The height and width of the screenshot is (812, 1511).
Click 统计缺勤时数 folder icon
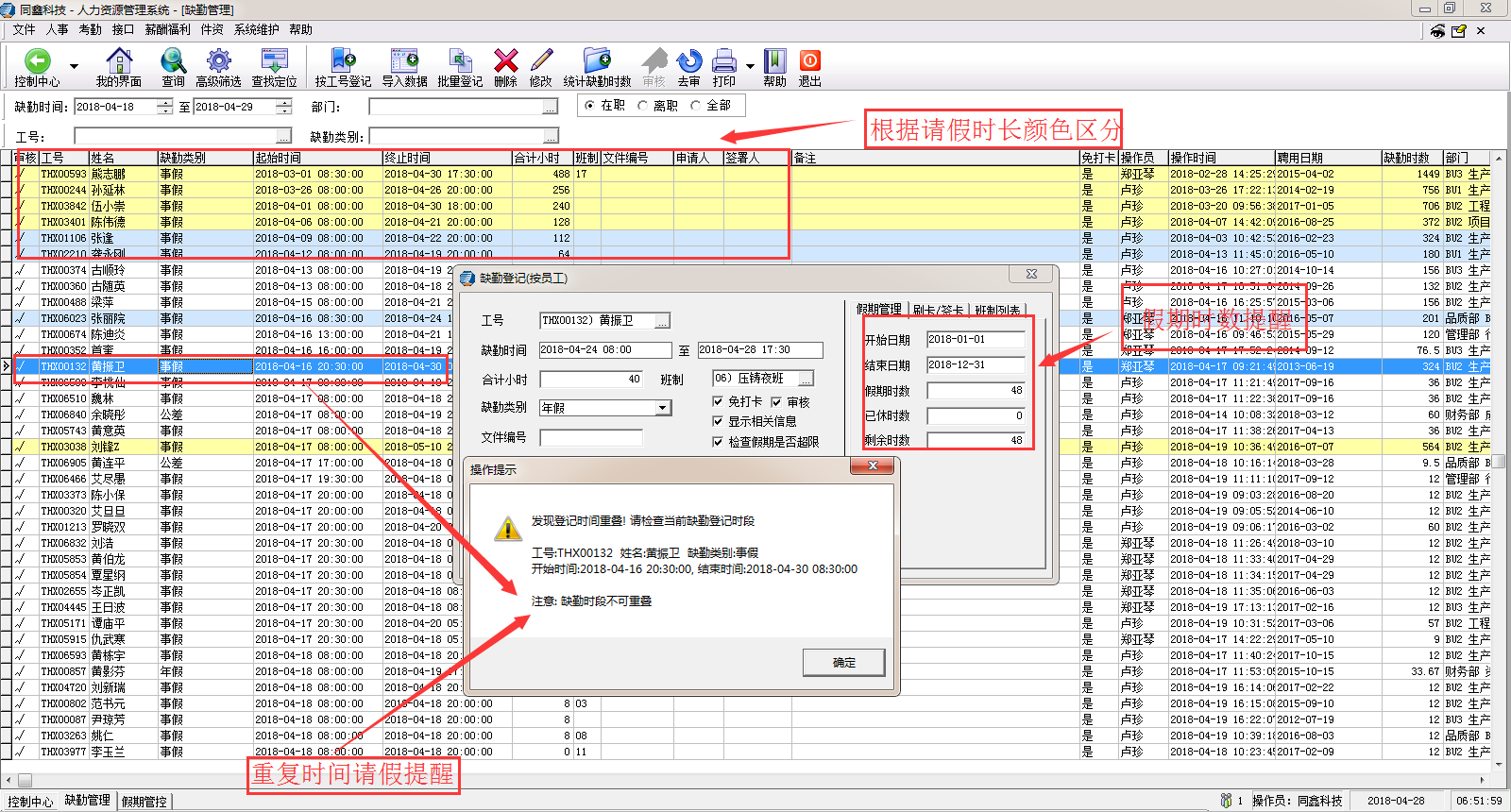597,67
